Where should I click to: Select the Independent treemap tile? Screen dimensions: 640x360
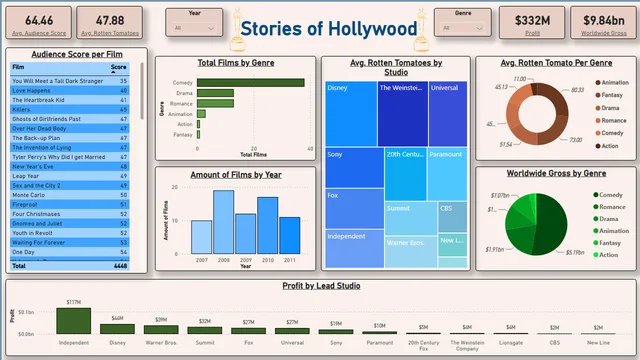[355, 249]
